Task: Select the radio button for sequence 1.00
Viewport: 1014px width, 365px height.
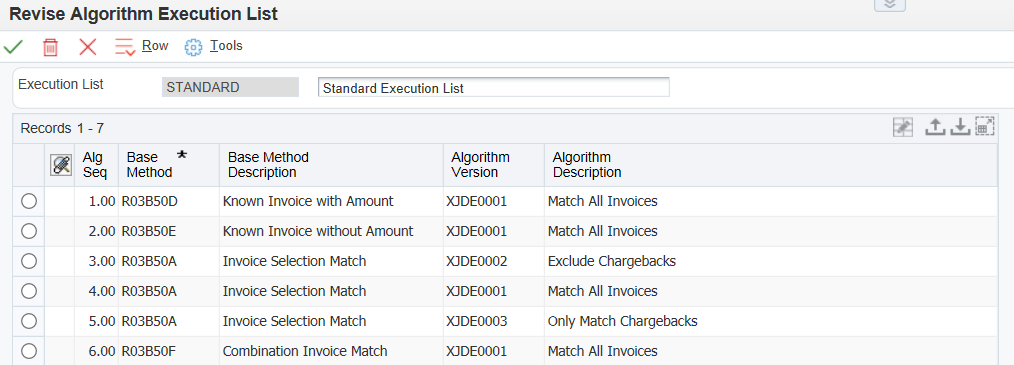Action: (29, 201)
